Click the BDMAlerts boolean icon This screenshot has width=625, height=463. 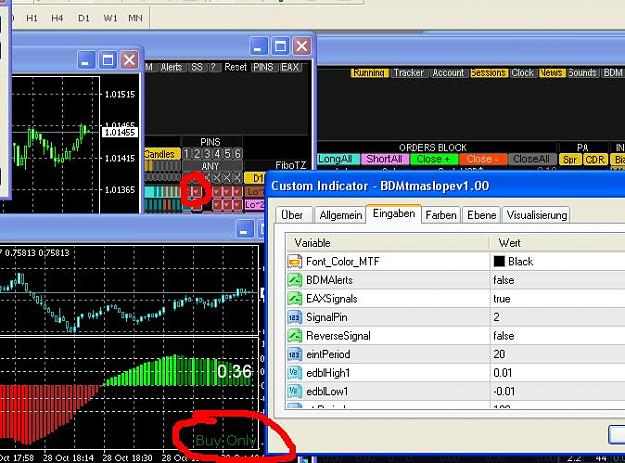295,280
